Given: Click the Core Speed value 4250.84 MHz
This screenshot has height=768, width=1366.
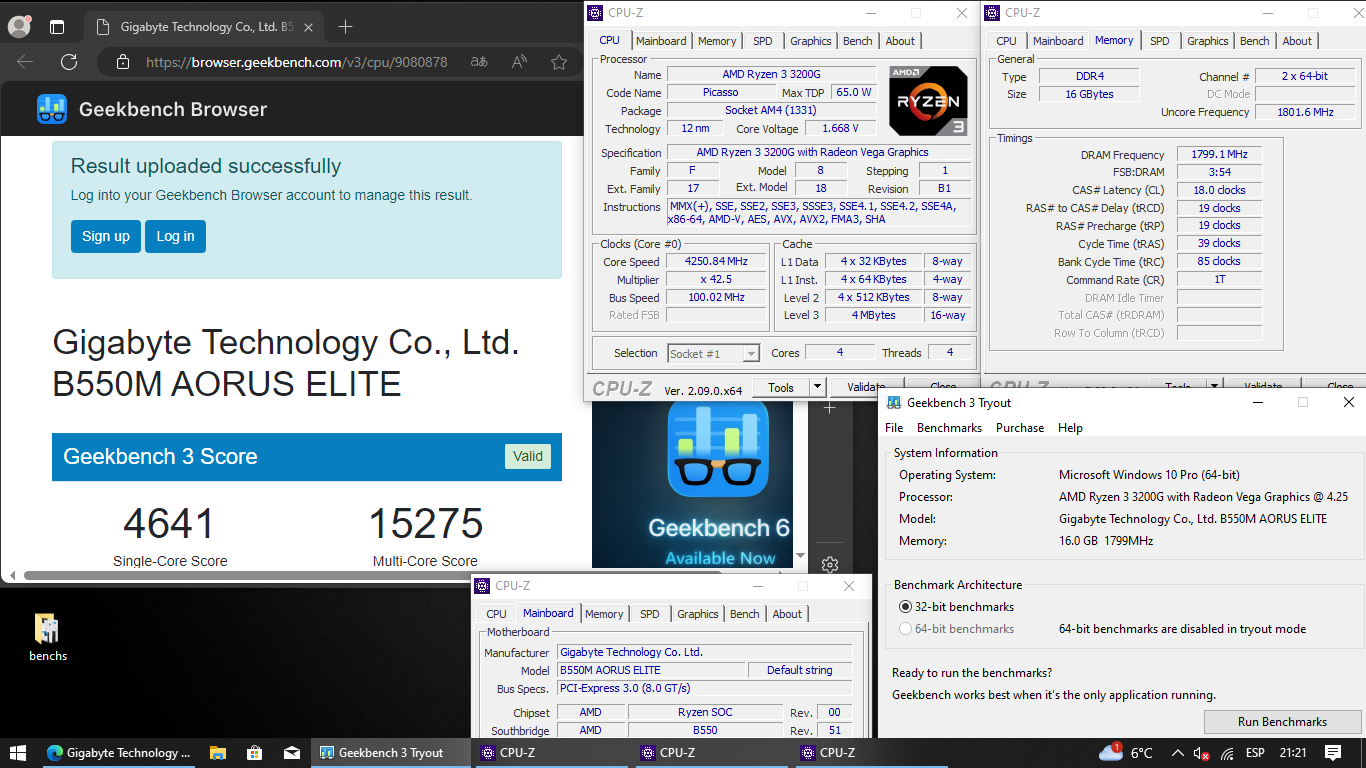Looking at the screenshot, I should pos(716,262).
